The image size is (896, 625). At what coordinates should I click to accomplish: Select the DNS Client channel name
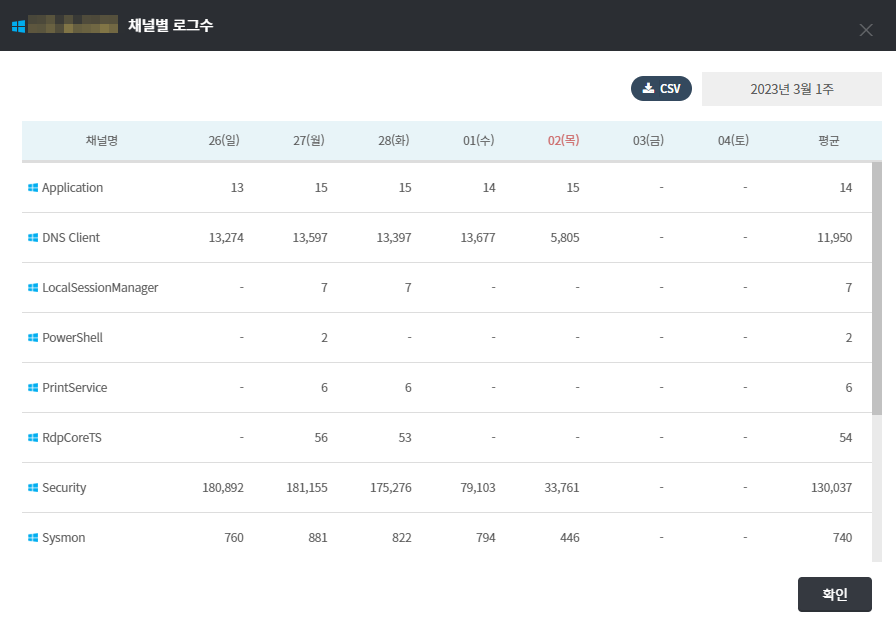coord(71,238)
